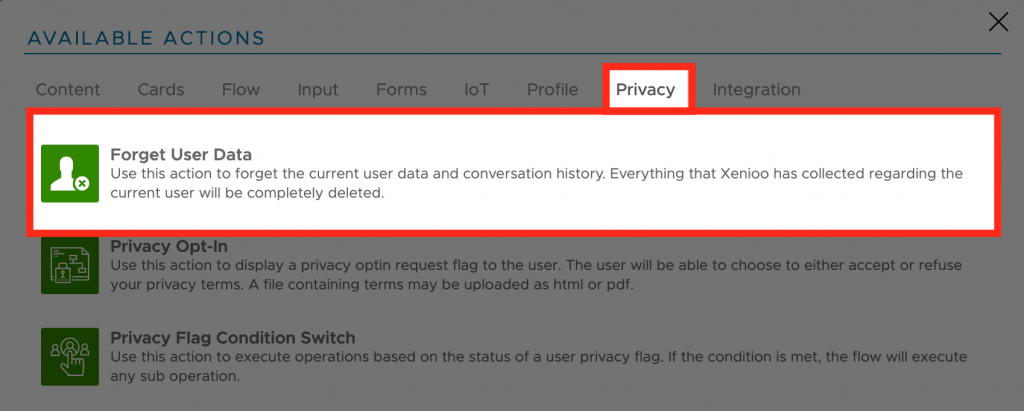This screenshot has height=411, width=1024.
Task: Open the Integration tab
Action: (x=756, y=90)
